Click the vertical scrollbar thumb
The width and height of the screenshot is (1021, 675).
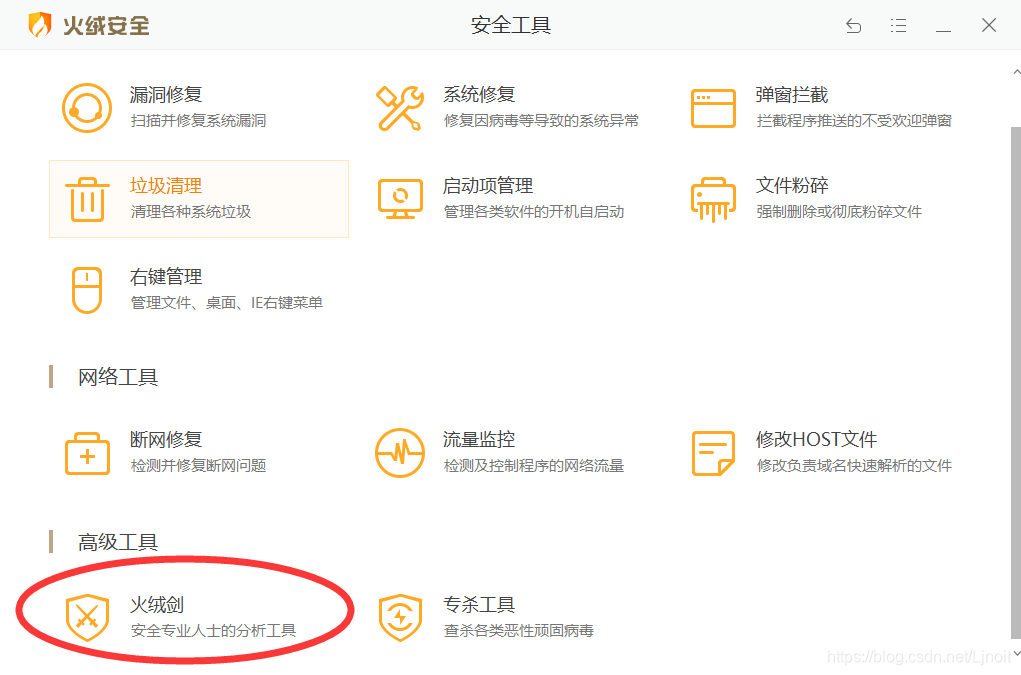[x=1016, y=383]
